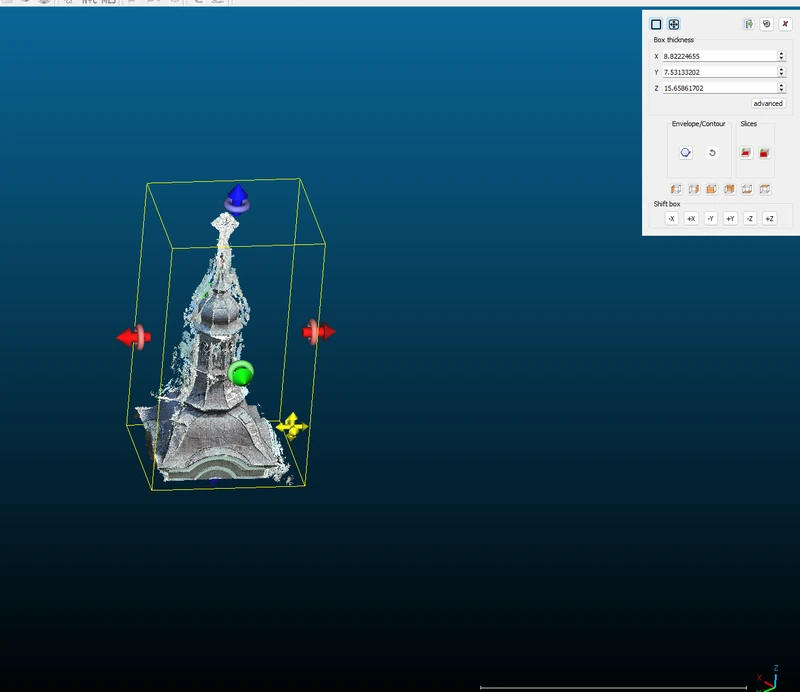Viewport: 800px width, 692px height.
Task: Shift the box along -Y
Action: coord(711,218)
